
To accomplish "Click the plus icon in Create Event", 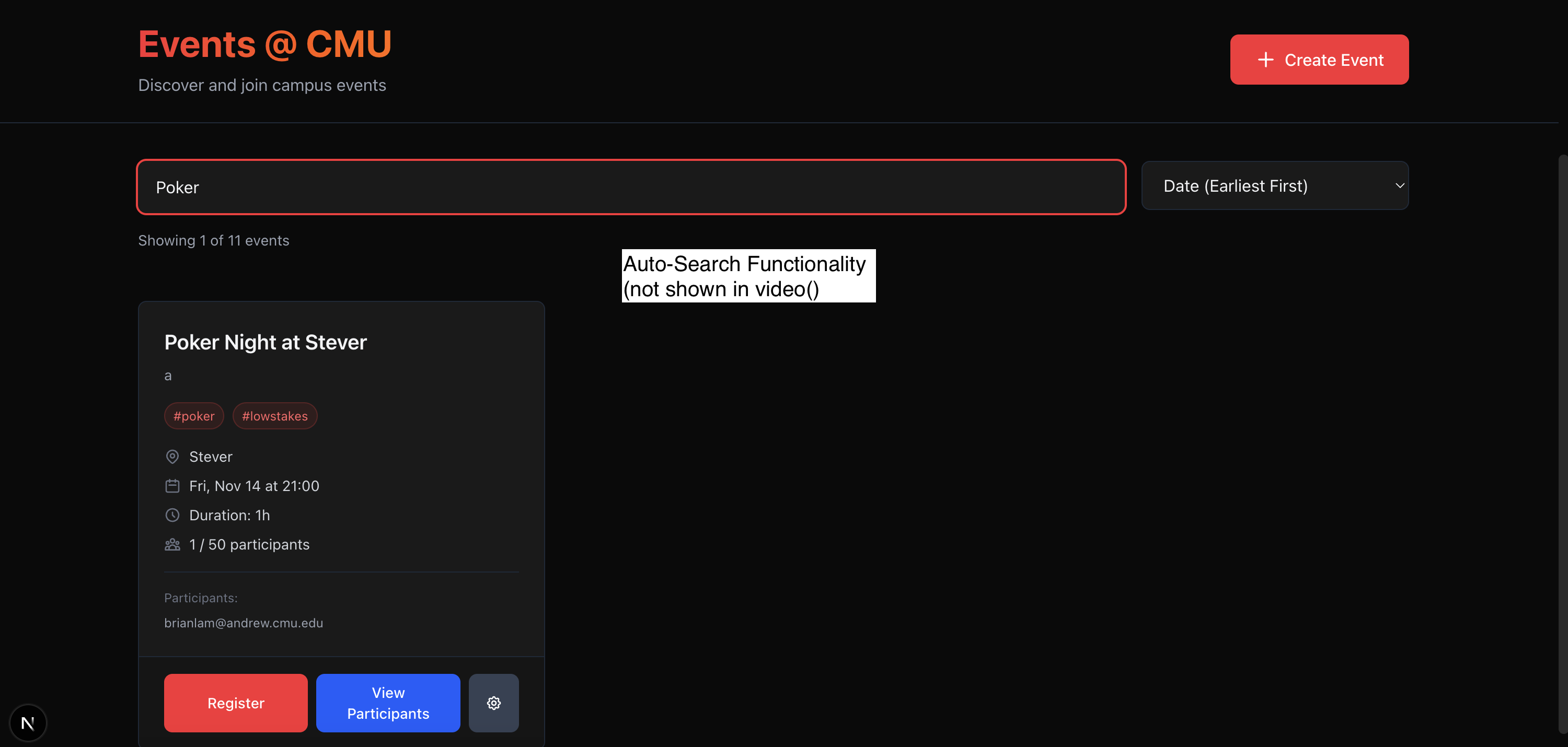I will click(x=1265, y=60).
